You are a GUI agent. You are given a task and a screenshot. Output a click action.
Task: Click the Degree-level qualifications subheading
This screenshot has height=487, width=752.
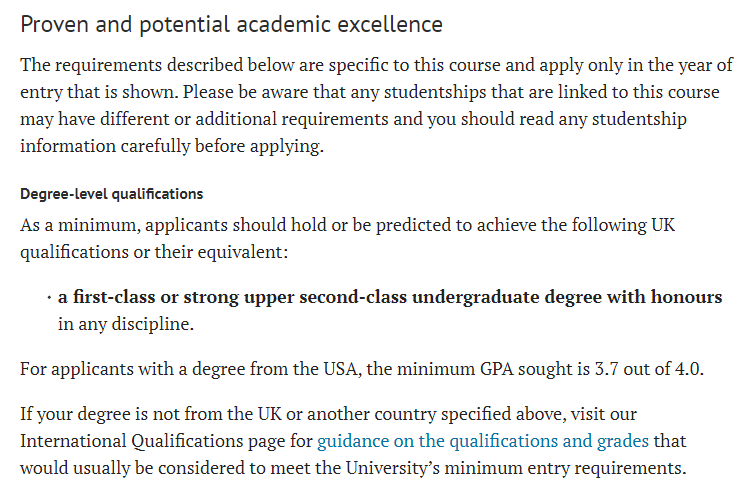(112, 194)
